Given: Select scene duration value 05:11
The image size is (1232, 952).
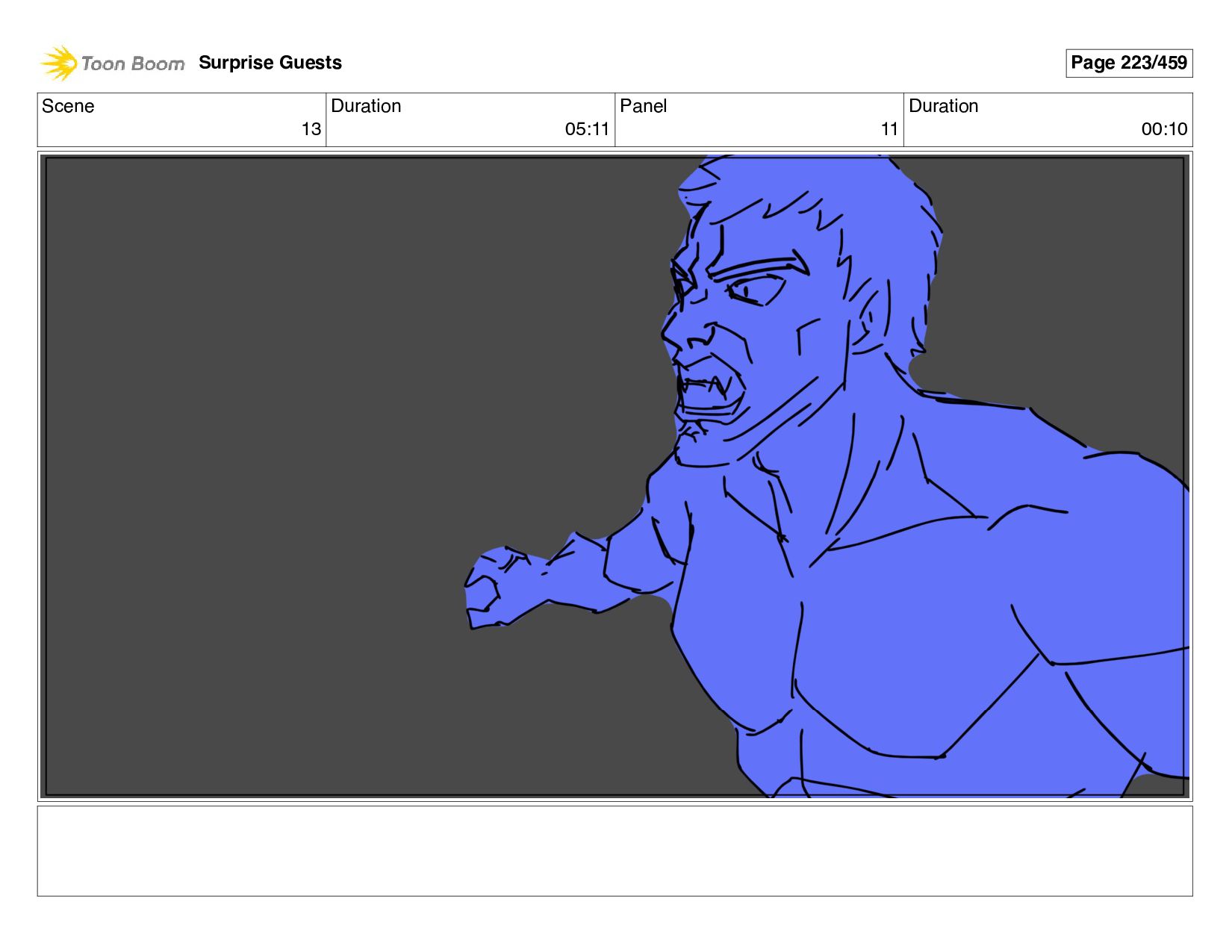Looking at the screenshot, I should [x=587, y=129].
